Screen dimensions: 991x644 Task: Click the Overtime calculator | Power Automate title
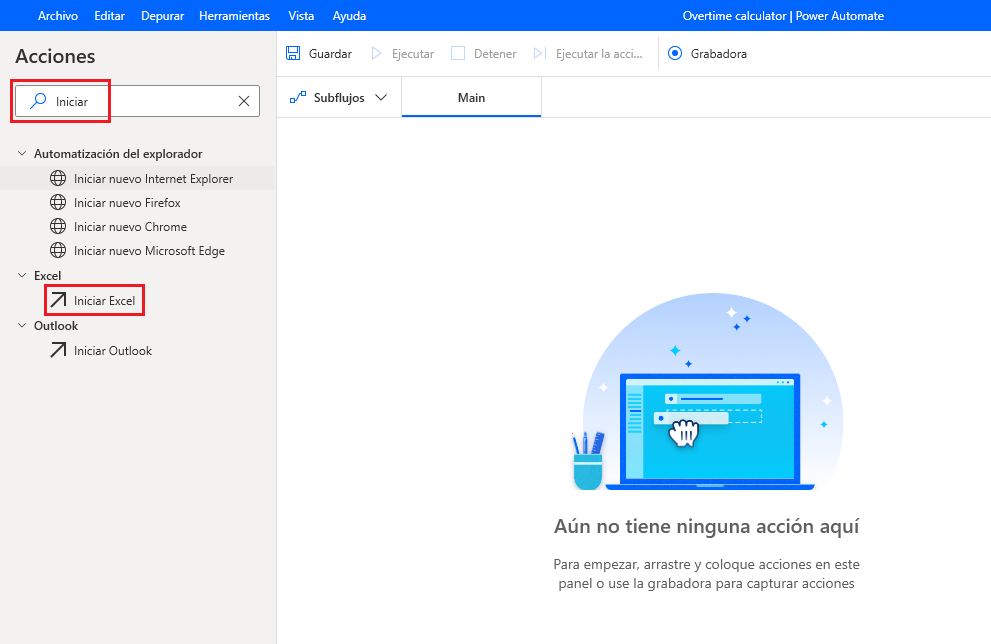click(x=783, y=16)
